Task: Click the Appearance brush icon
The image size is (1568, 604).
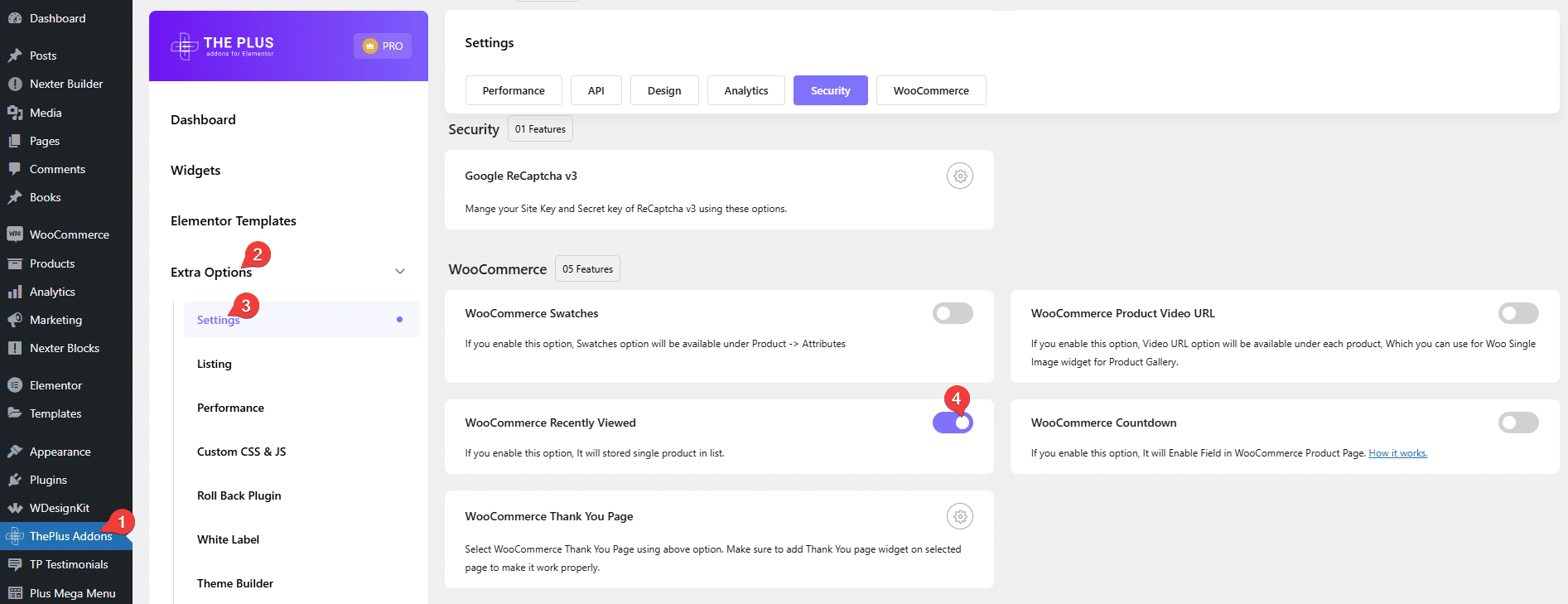Action: (15, 452)
